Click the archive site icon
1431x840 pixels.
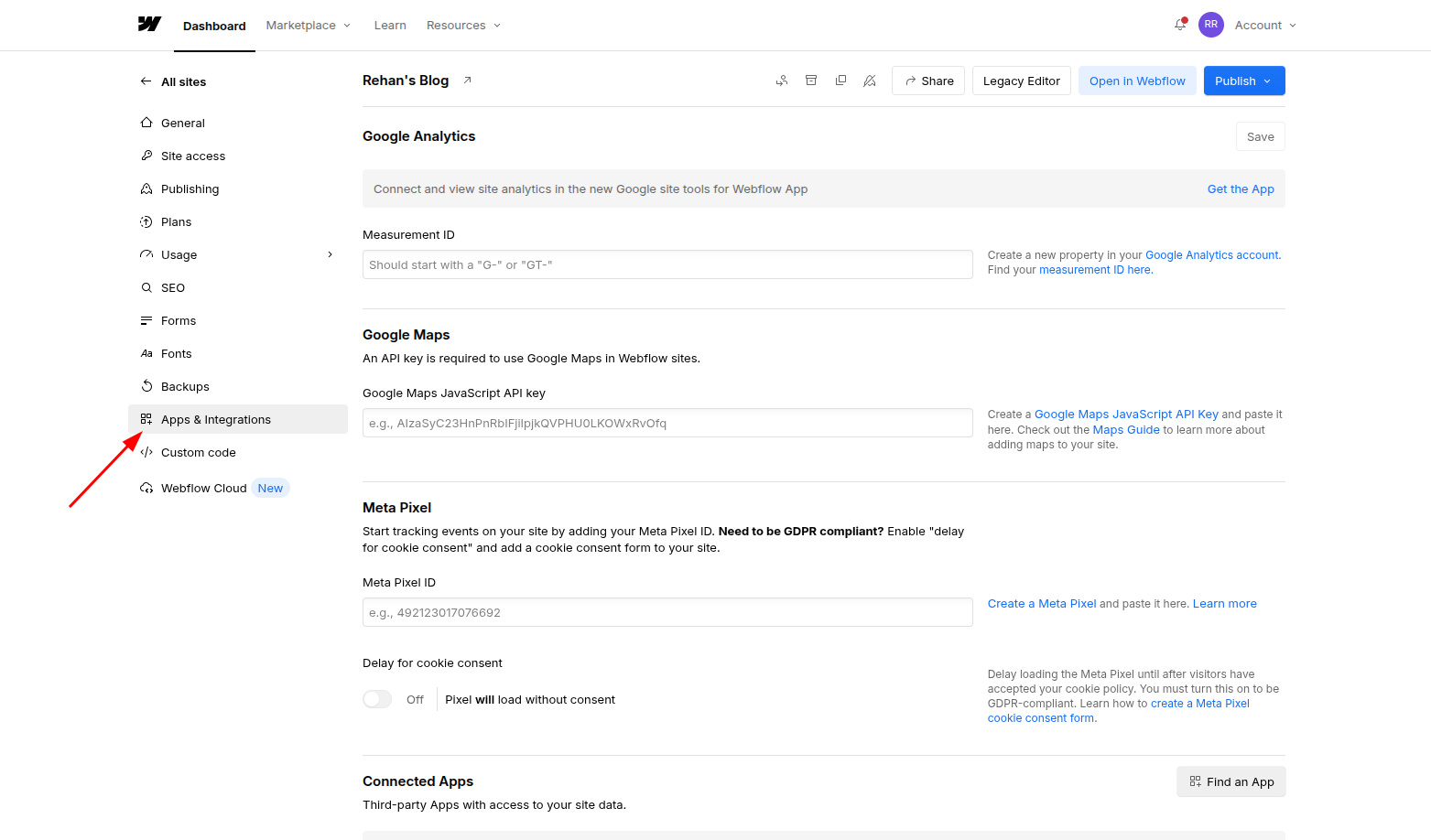coord(811,81)
